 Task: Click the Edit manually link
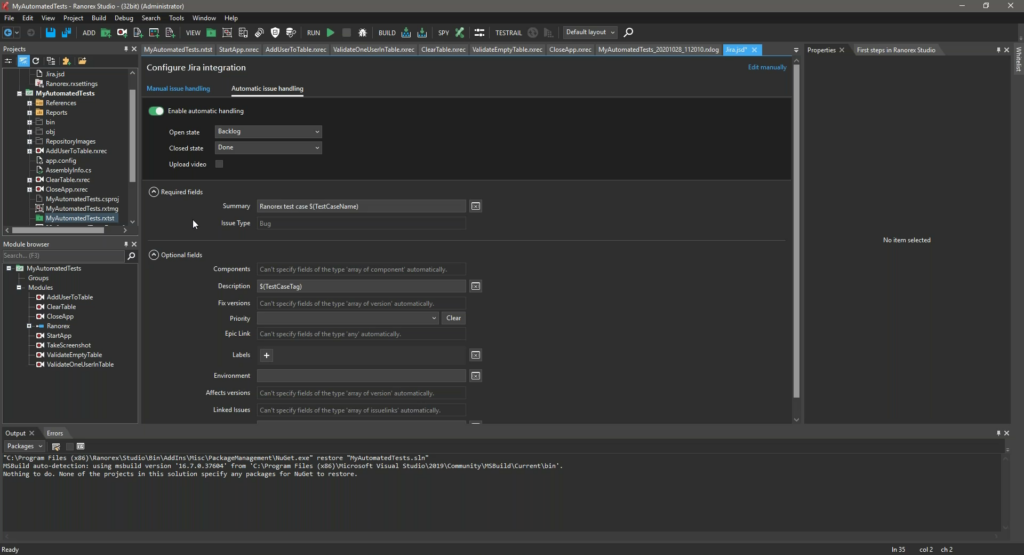[x=767, y=67]
